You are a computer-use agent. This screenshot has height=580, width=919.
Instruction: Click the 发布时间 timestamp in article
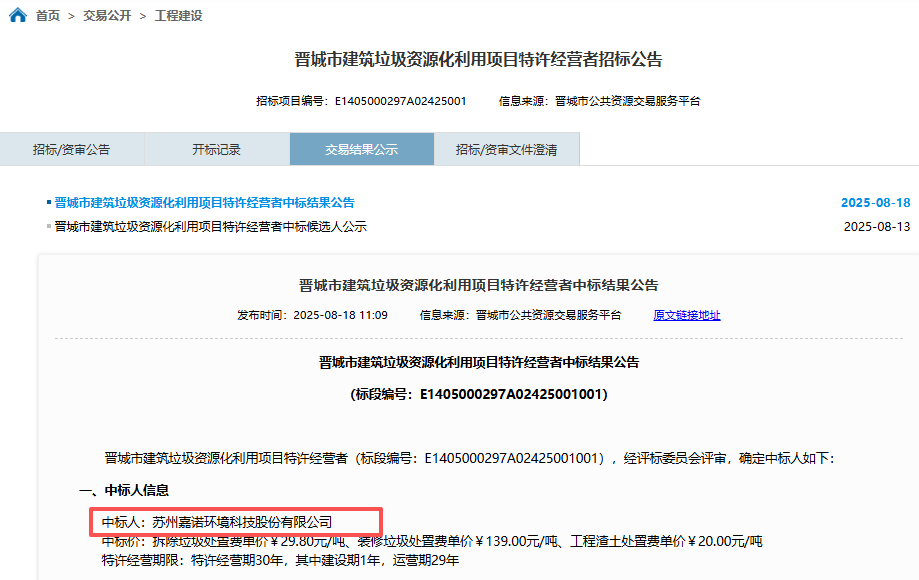(x=340, y=315)
